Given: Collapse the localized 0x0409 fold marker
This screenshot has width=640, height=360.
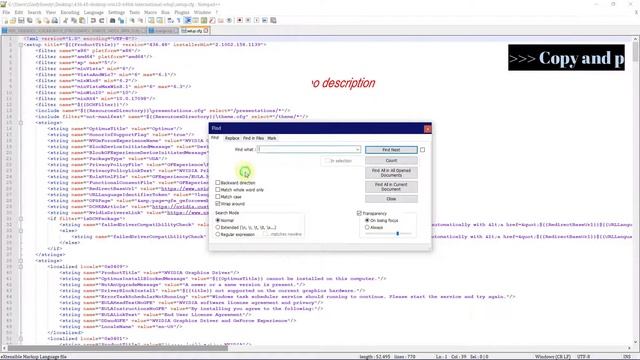Looking at the screenshot, I should coord(21,267).
